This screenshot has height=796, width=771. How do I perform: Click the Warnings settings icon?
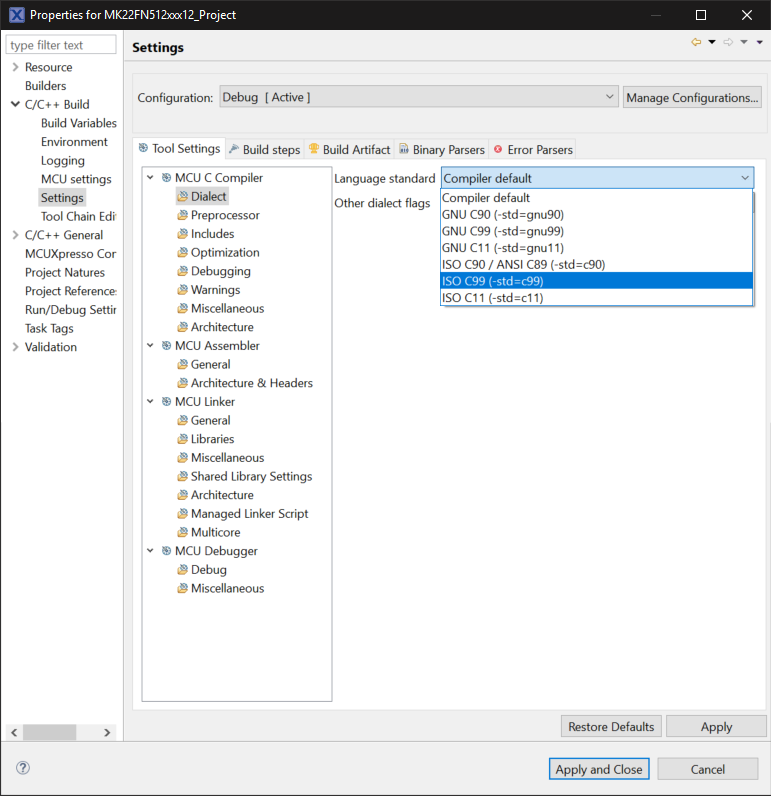182,290
